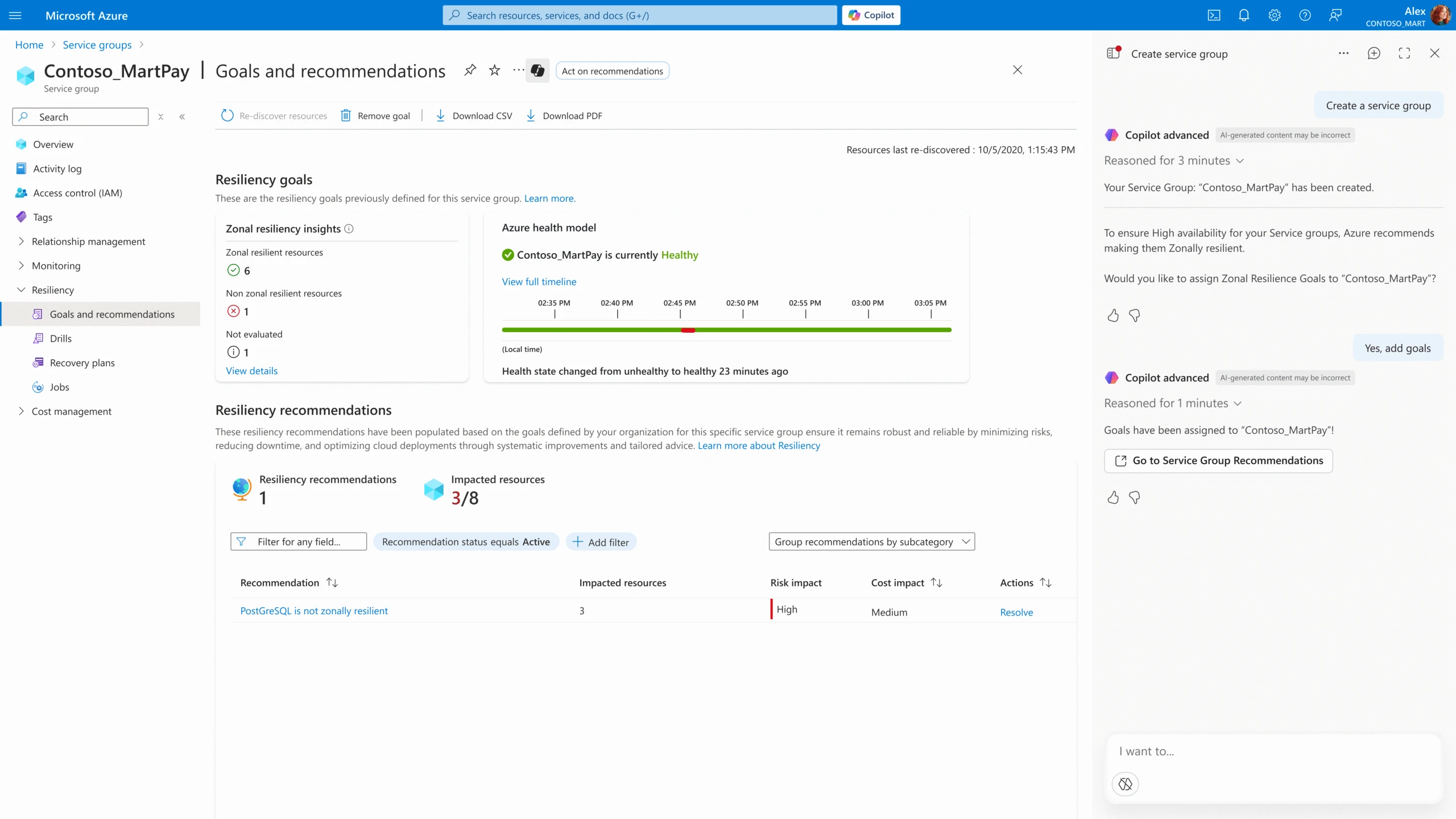Screen dimensions: 1456x819
Task: Click Act on recommendations button
Action: tap(612, 71)
